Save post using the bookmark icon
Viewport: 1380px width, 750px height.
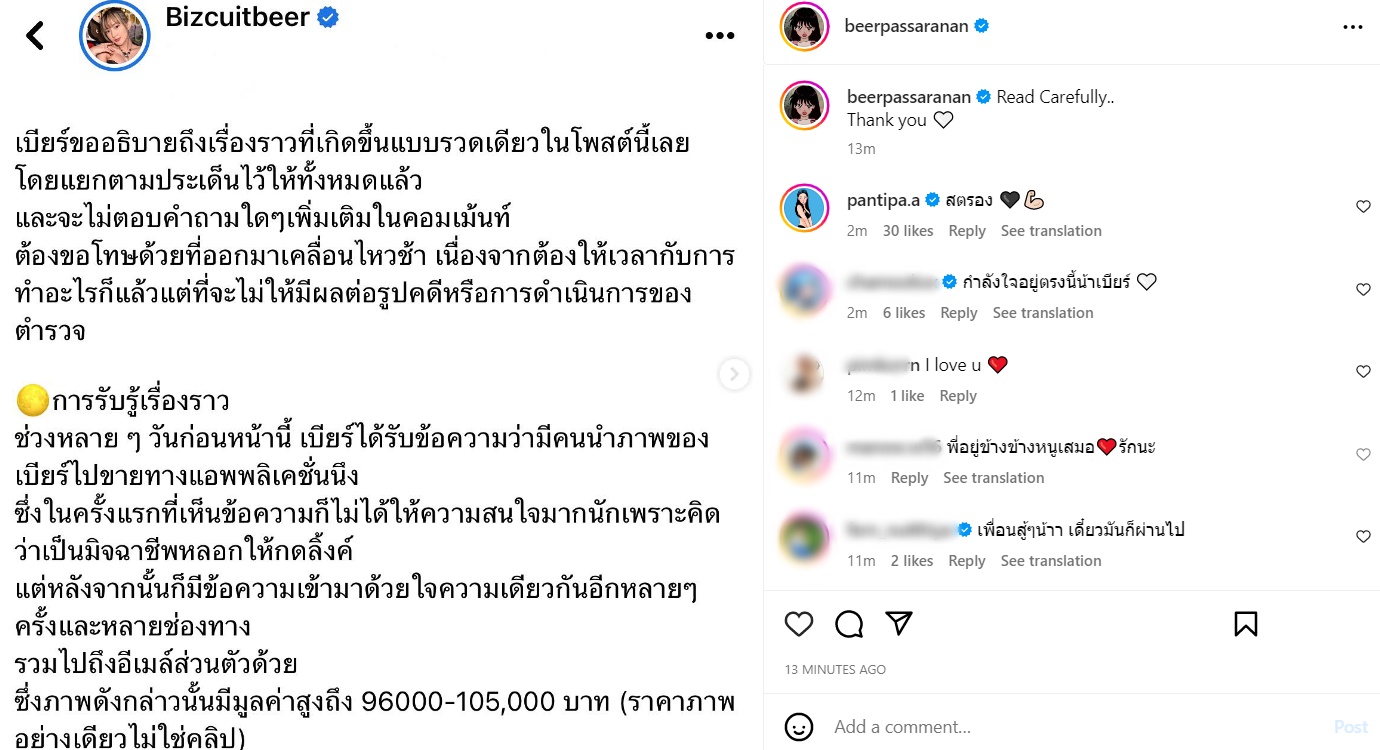1246,624
